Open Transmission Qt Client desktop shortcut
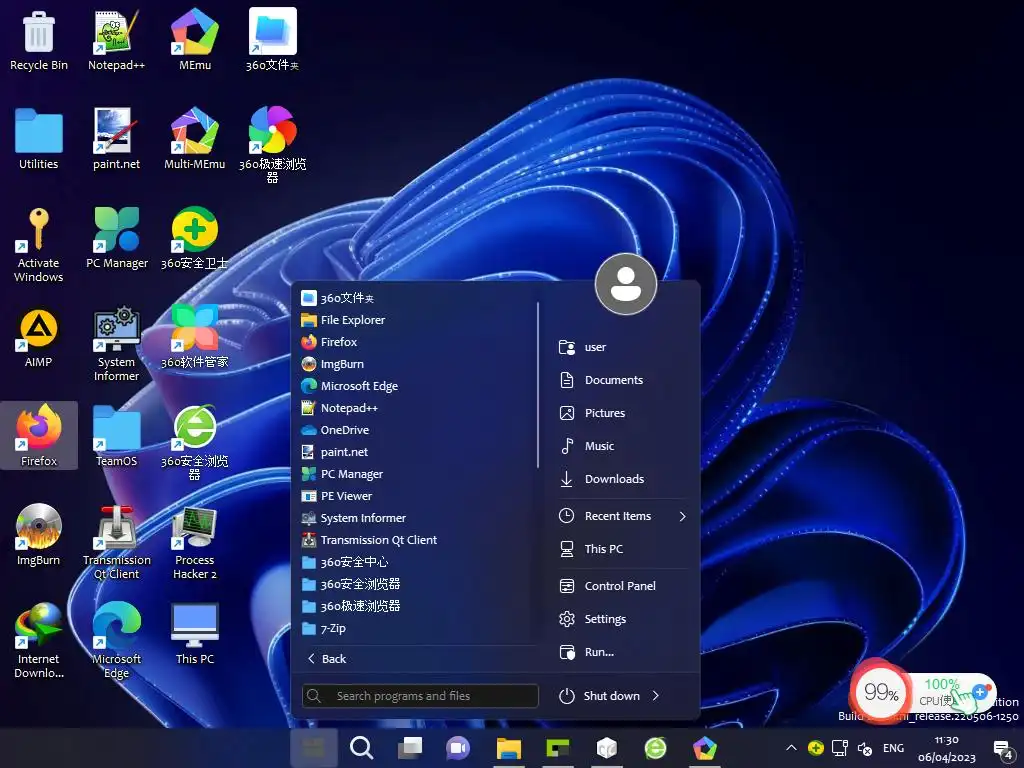 (x=116, y=542)
